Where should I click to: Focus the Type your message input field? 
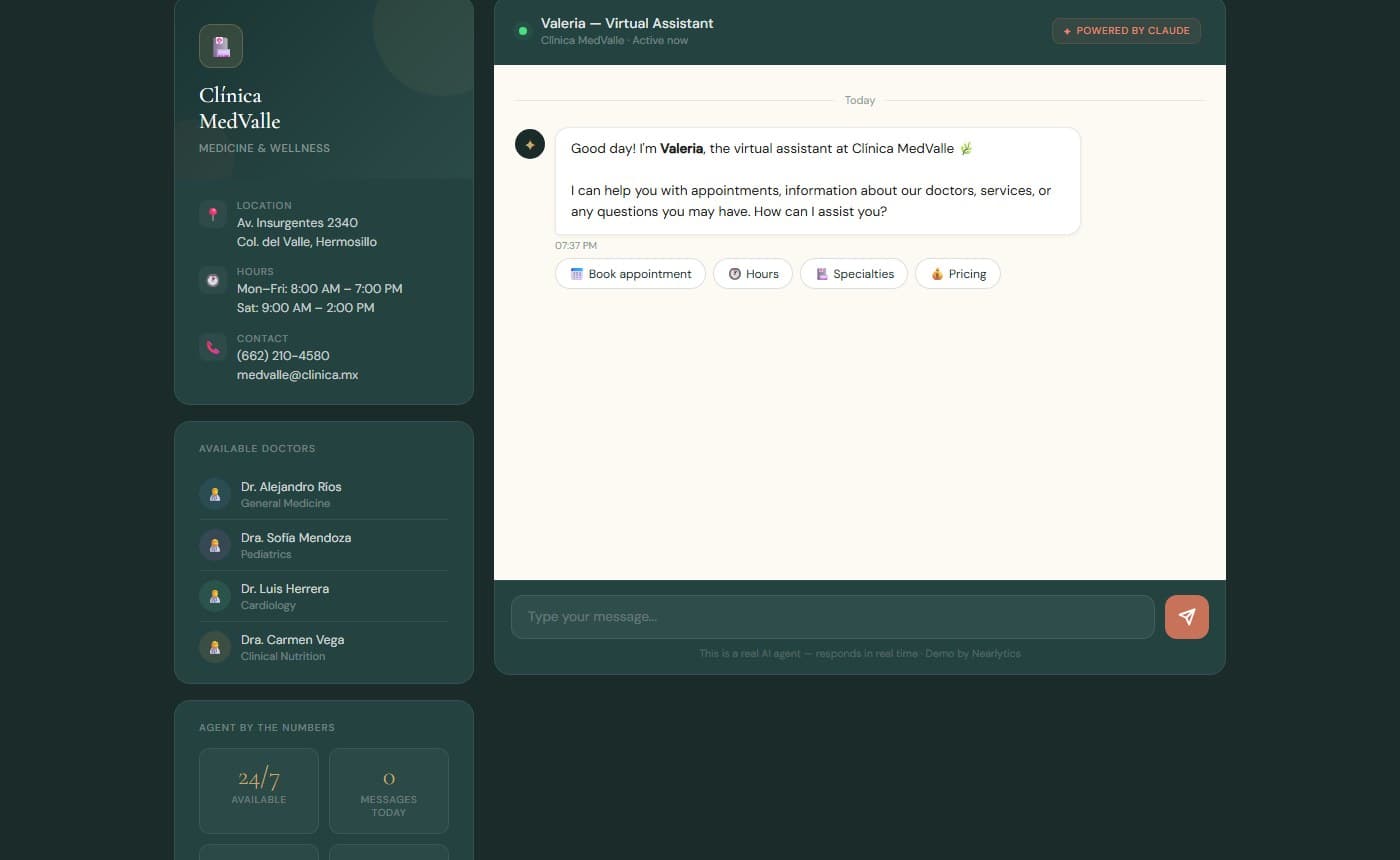pos(833,617)
